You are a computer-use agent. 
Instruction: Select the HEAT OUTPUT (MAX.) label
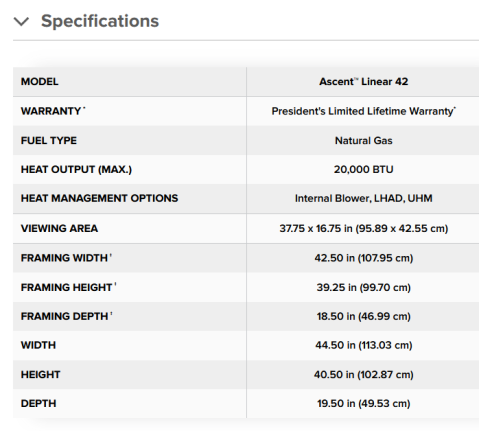[x=76, y=169]
